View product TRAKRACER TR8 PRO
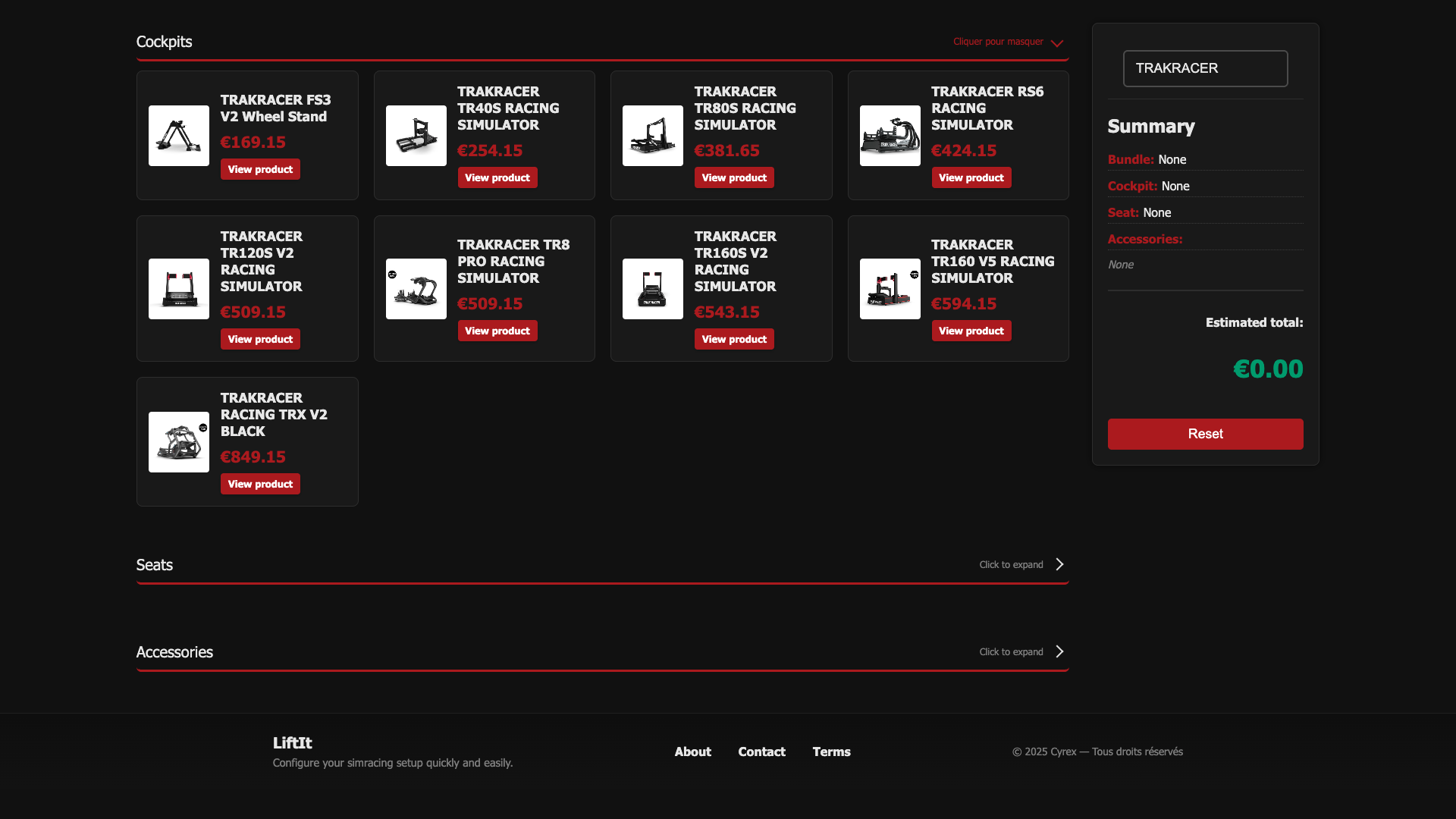The image size is (1456, 819). pos(497,331)
